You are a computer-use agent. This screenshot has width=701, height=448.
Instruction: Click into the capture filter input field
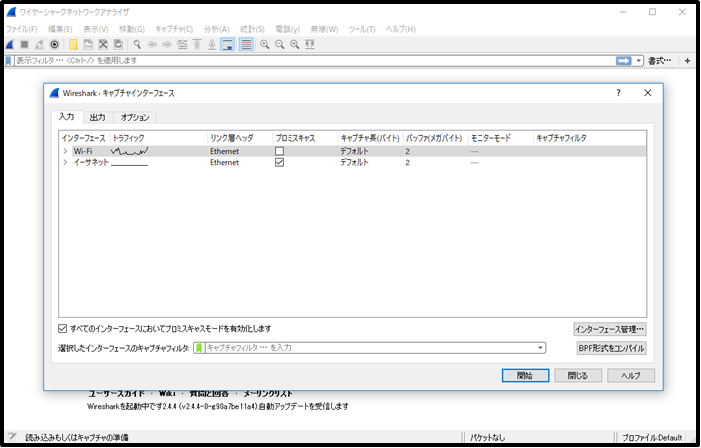point(370,348)
